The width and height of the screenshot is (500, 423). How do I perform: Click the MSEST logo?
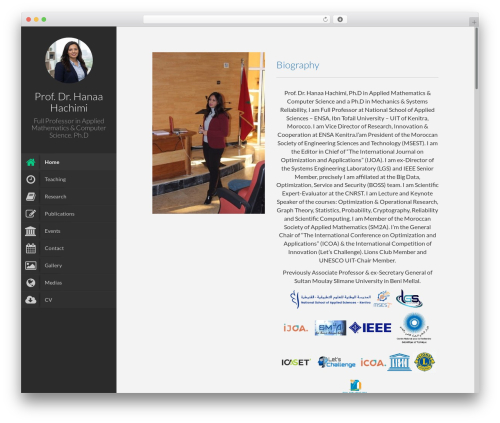click(383, 299)
